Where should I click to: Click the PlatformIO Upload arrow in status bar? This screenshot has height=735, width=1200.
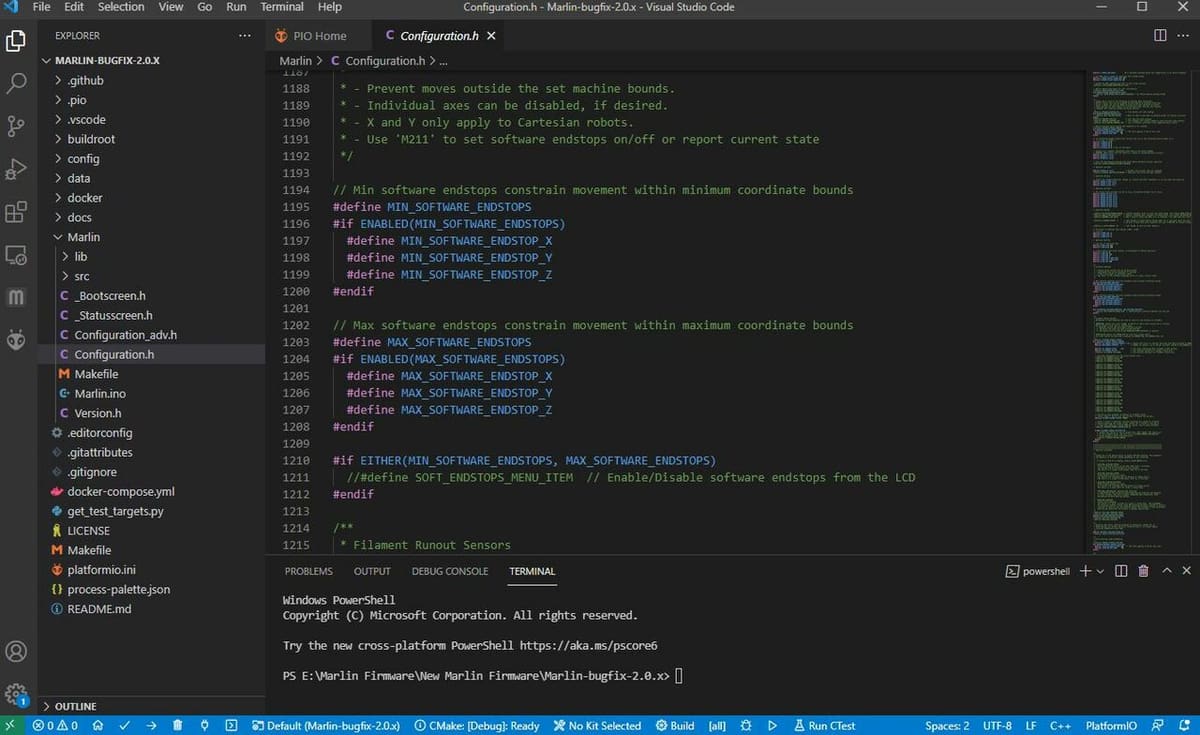pos(151,725)
